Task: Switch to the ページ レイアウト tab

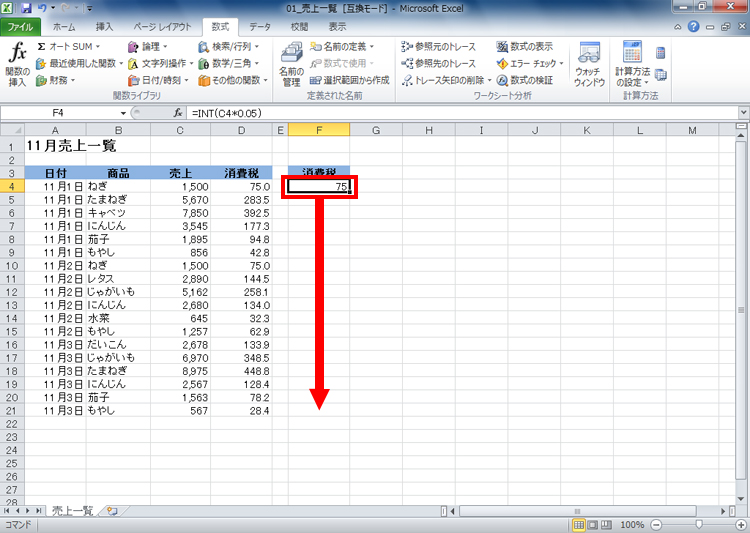Action: 162,27
